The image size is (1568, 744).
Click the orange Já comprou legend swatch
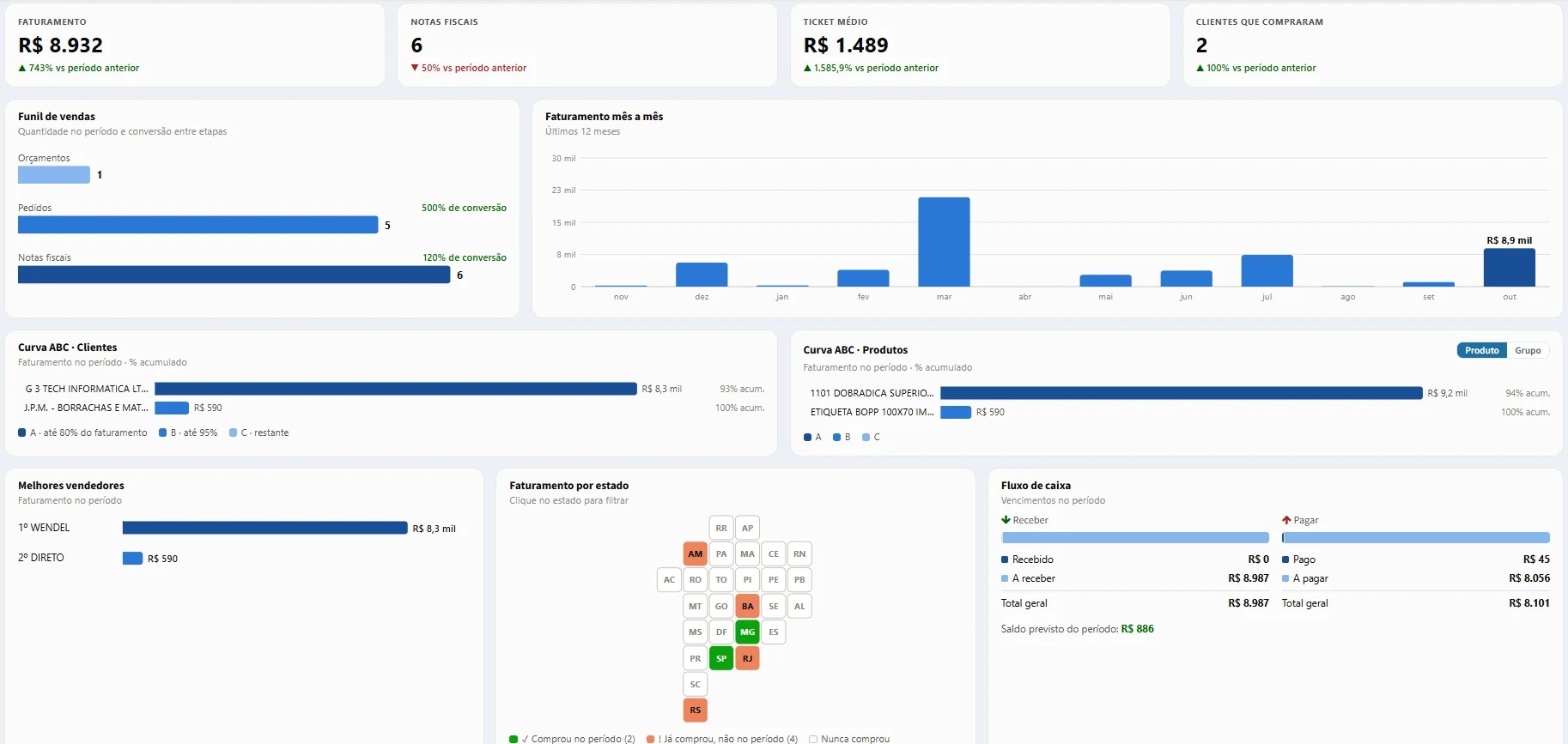[650, 739]
